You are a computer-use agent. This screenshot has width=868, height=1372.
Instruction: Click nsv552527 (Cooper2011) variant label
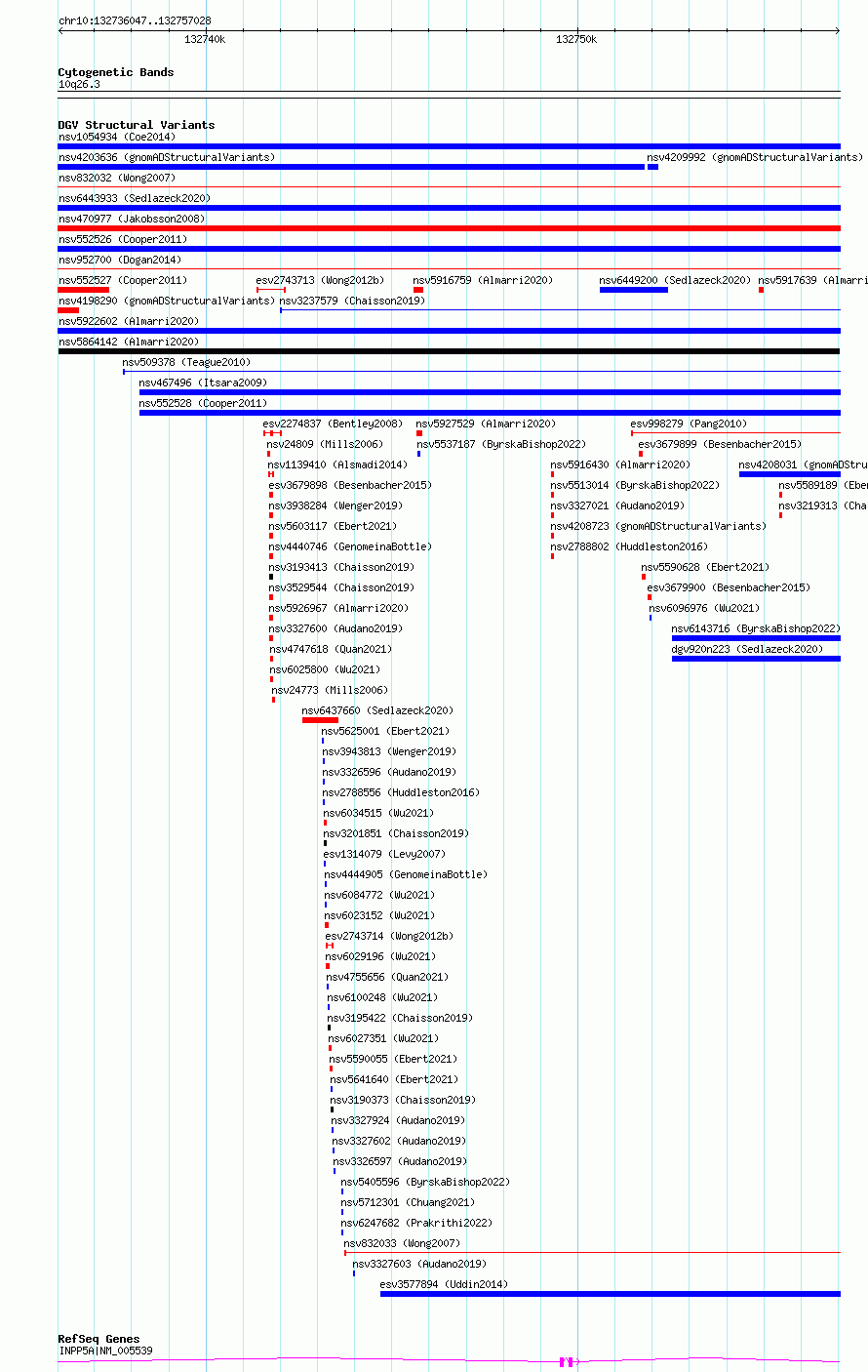point(123,280)
